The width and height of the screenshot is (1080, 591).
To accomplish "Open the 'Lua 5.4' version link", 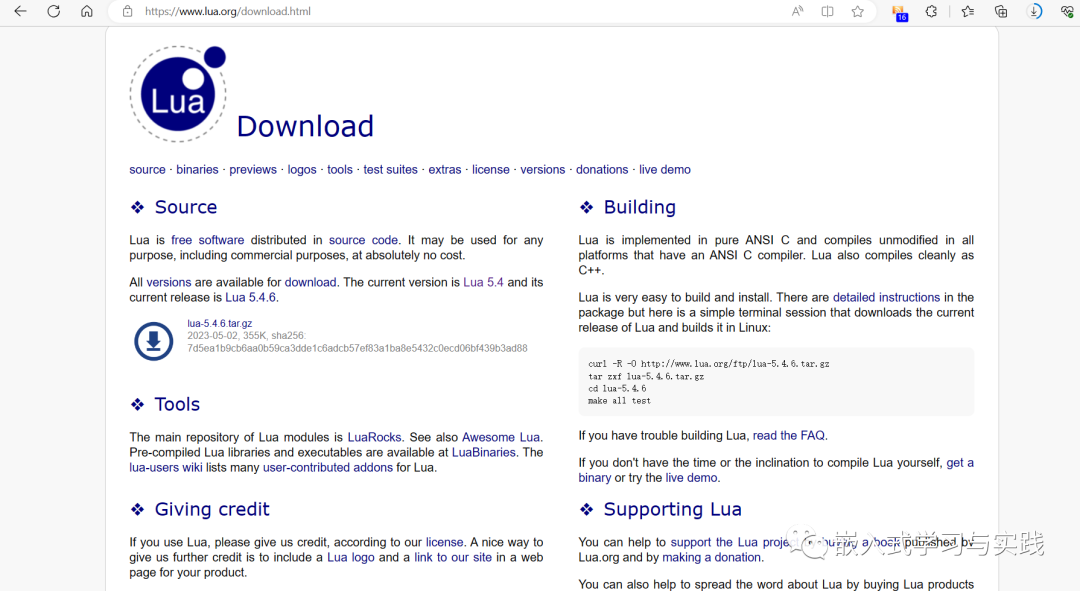I will [x=483, y=282].
